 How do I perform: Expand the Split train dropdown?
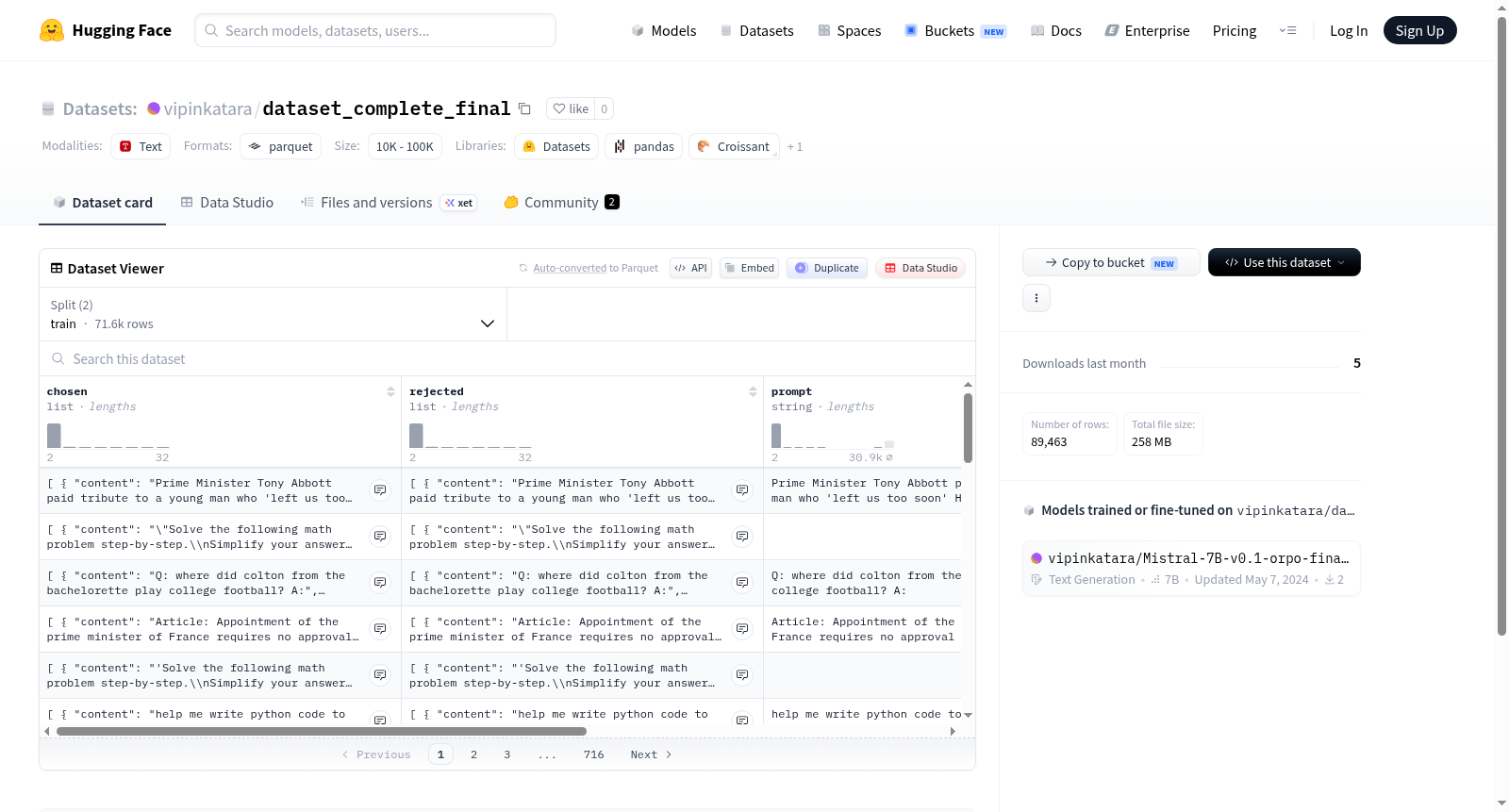coord(273,314)
